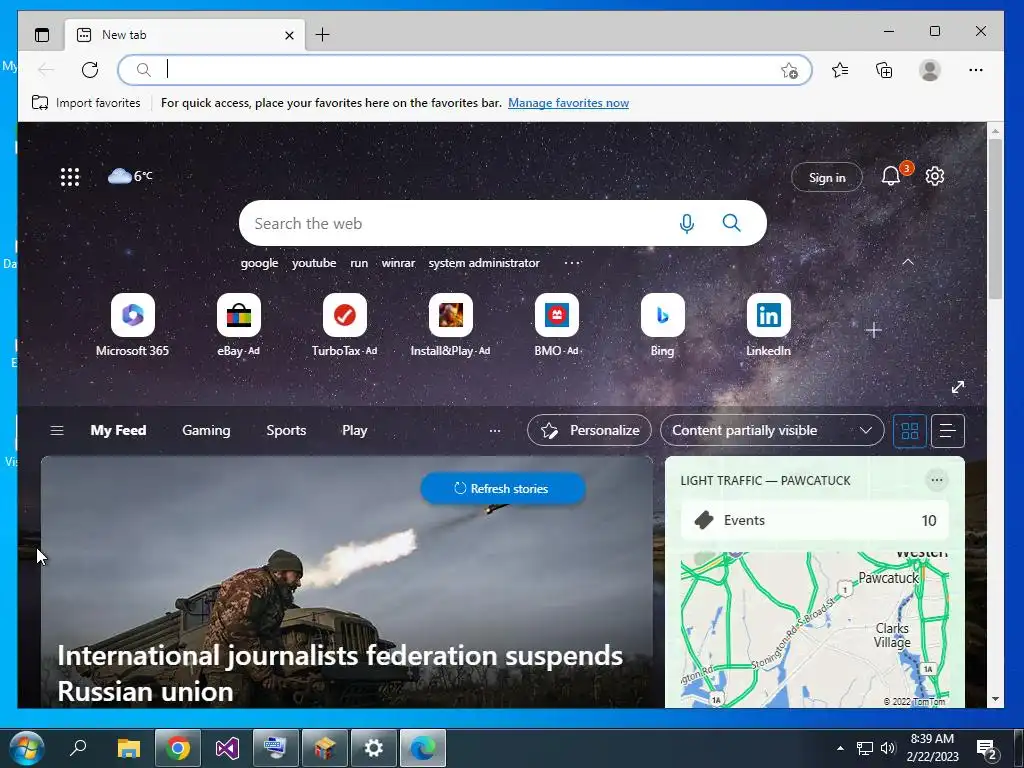Switch to the Play tab
Image resolution: width=1024 pixels, height=768 pixels.
click(x=355, y=430)
